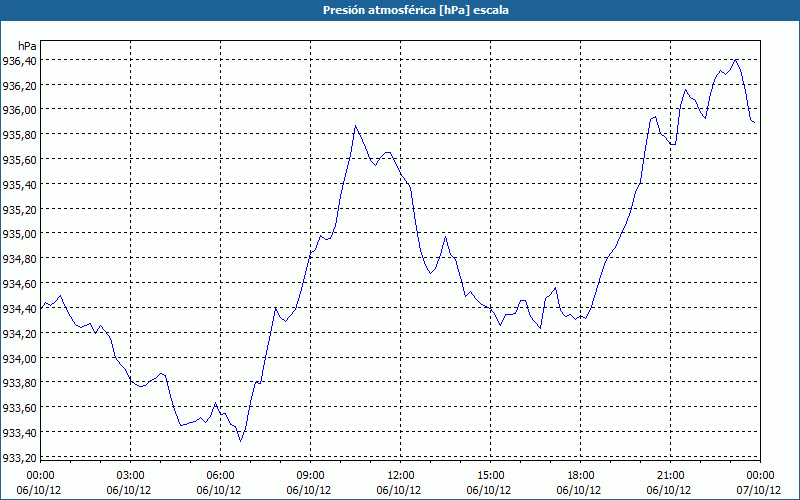Click the 934,00 y-axis value
The image size is (800, 500).
tap(19, 359)
